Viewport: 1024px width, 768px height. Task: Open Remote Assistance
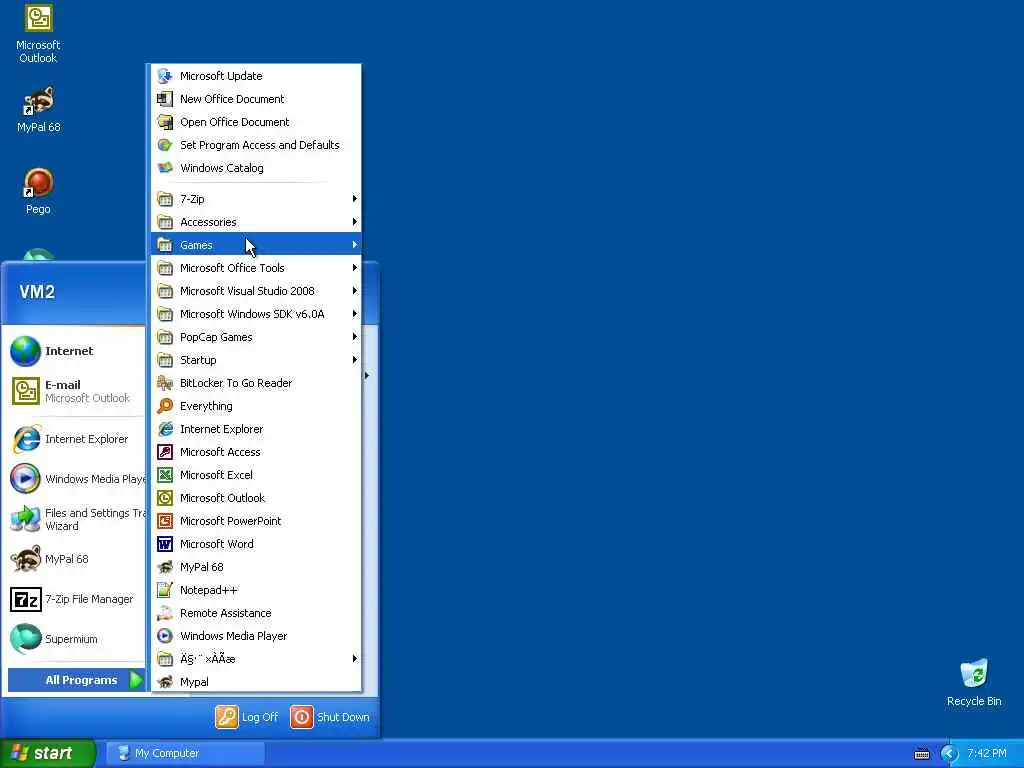pyautogui.click(x=256, y=613)
